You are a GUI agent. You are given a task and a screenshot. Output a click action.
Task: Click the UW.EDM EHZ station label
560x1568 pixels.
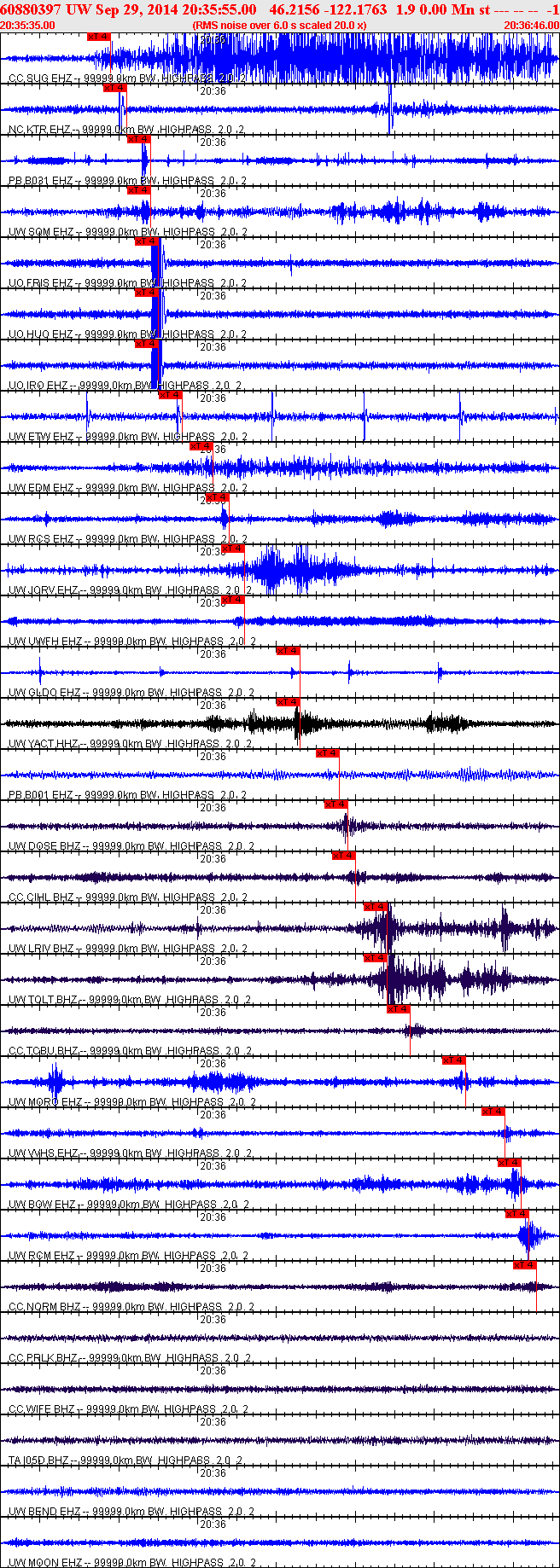pyautogui.click(x=41, y=488)
